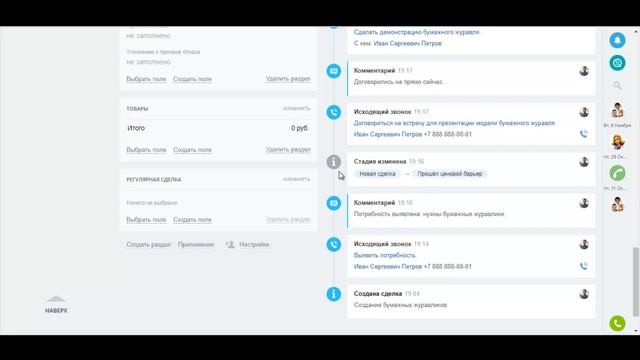Image resolution: width=640 pixels, height=360 pixels.
Task: Open the chat search icon below the bell
Action: 617,63
